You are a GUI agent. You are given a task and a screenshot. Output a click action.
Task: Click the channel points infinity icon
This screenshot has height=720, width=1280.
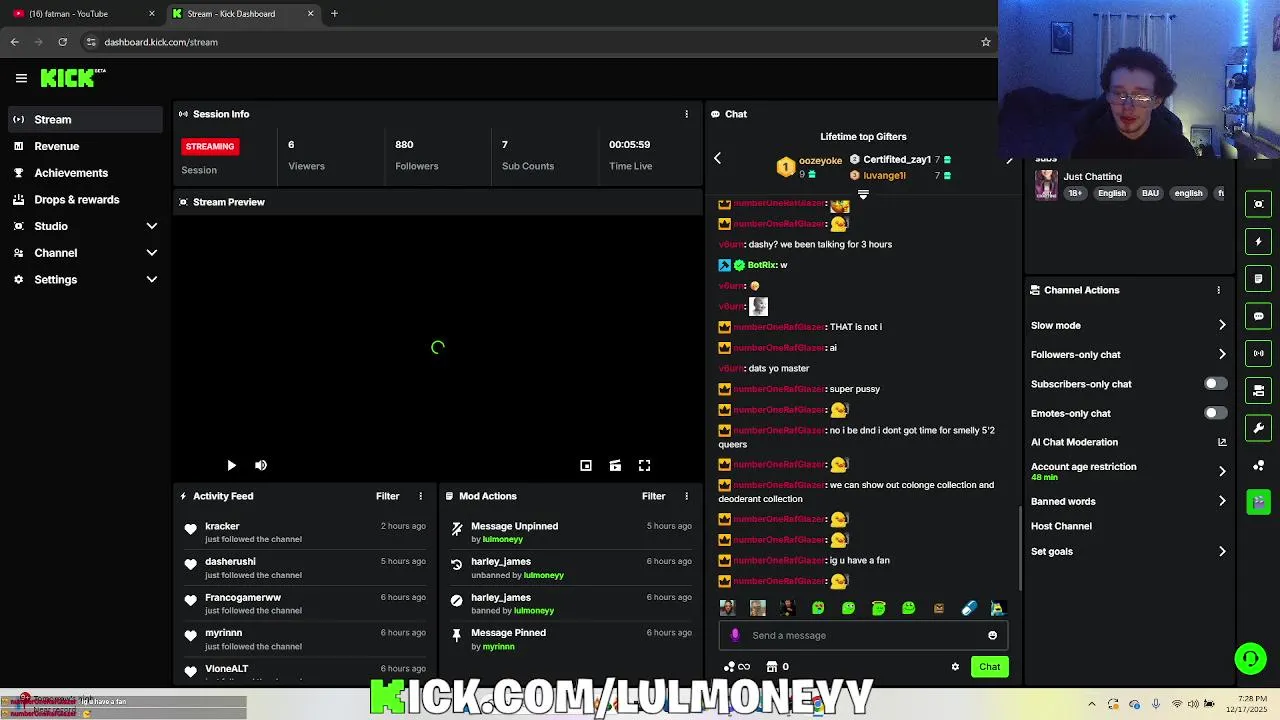click(x=737, y=667)
